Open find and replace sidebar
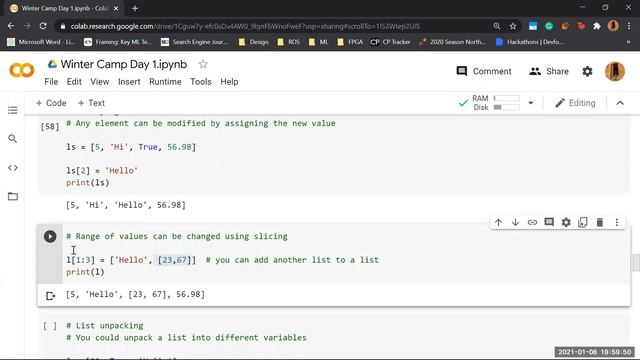The image size is (640, 360). point(13,139)
